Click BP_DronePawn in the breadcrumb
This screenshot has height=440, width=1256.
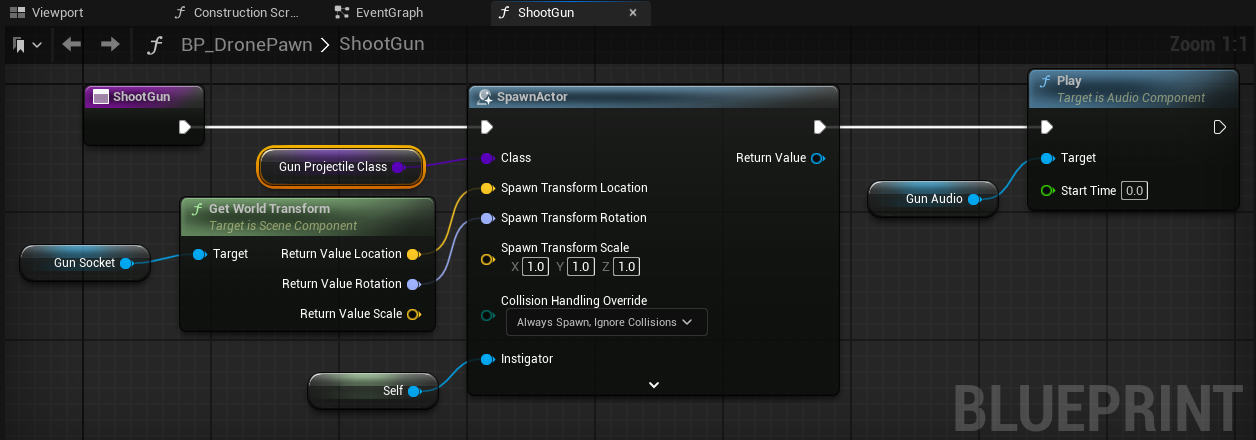[246, 45]
